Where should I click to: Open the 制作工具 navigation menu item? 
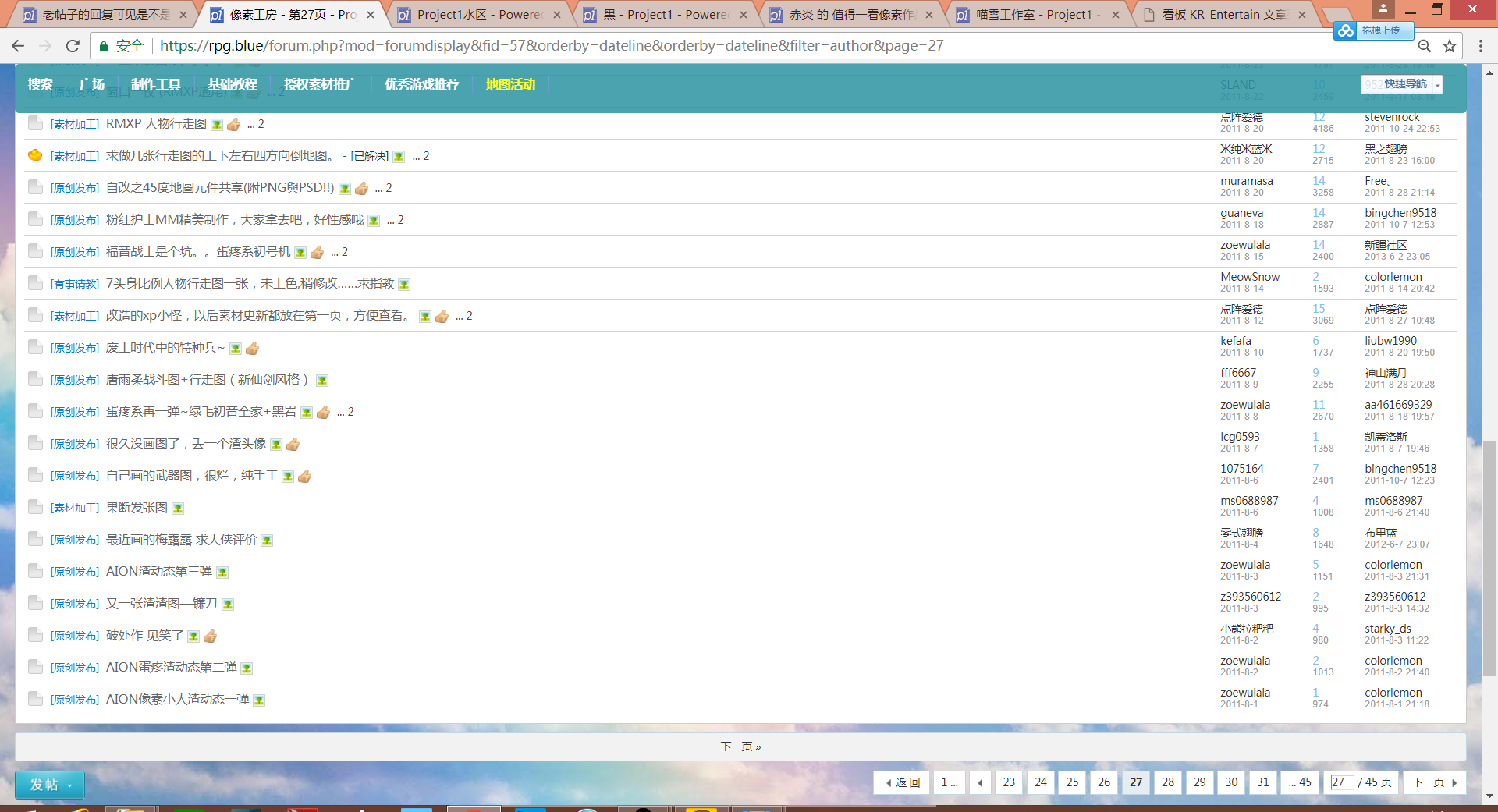155,84
